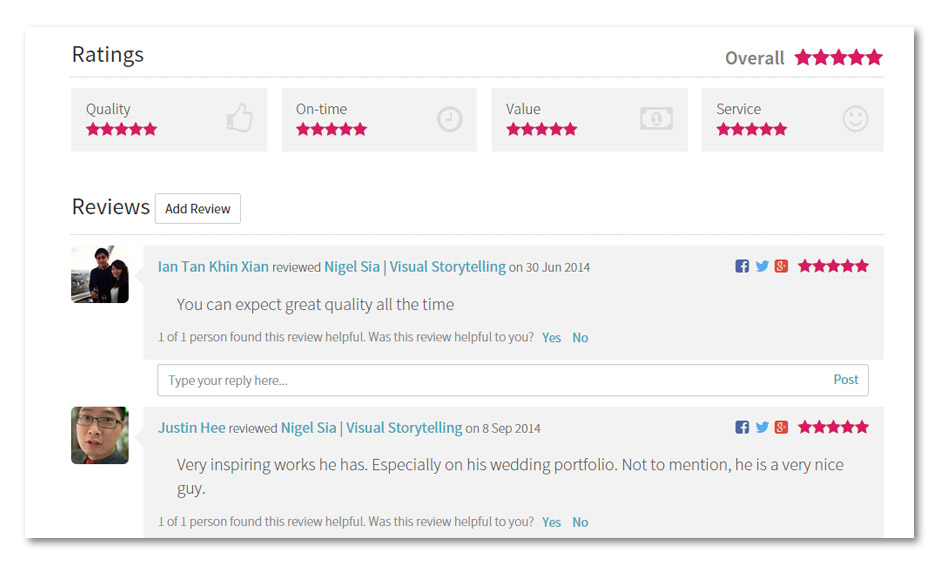This screenshot has height=567, width=945.
Task: Click the Overall star rating
Action: (838, 58)
